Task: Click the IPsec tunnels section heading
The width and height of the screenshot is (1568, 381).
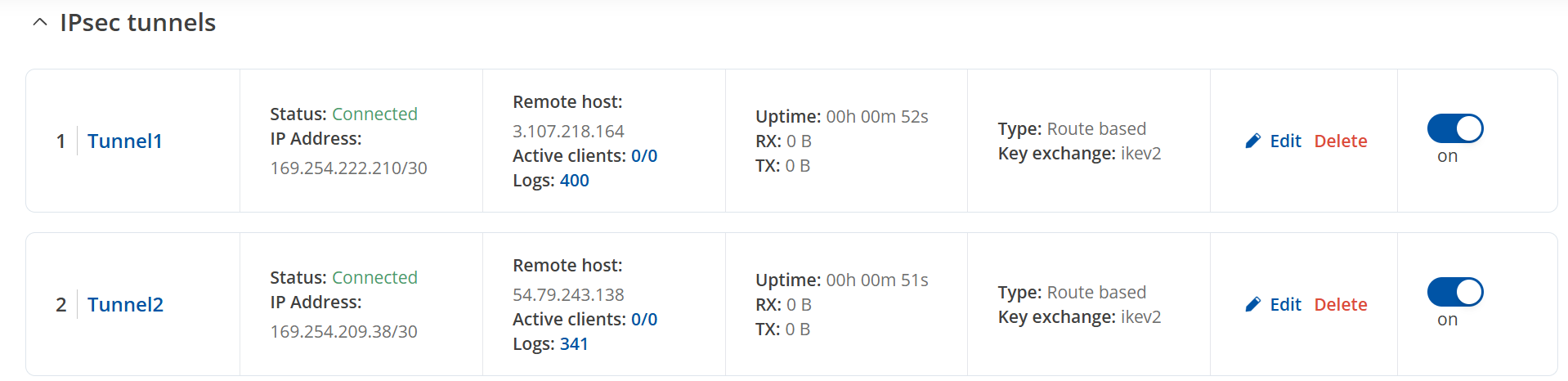Action: 137,23
